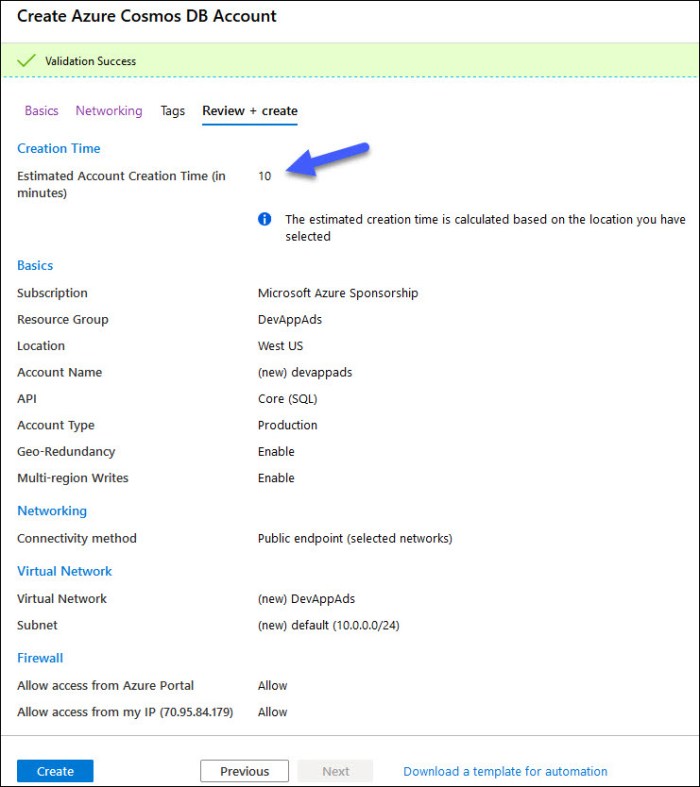Go back with the Previous button
The image size is (700, 787).
pyautogui.click(x=244, y=771)
